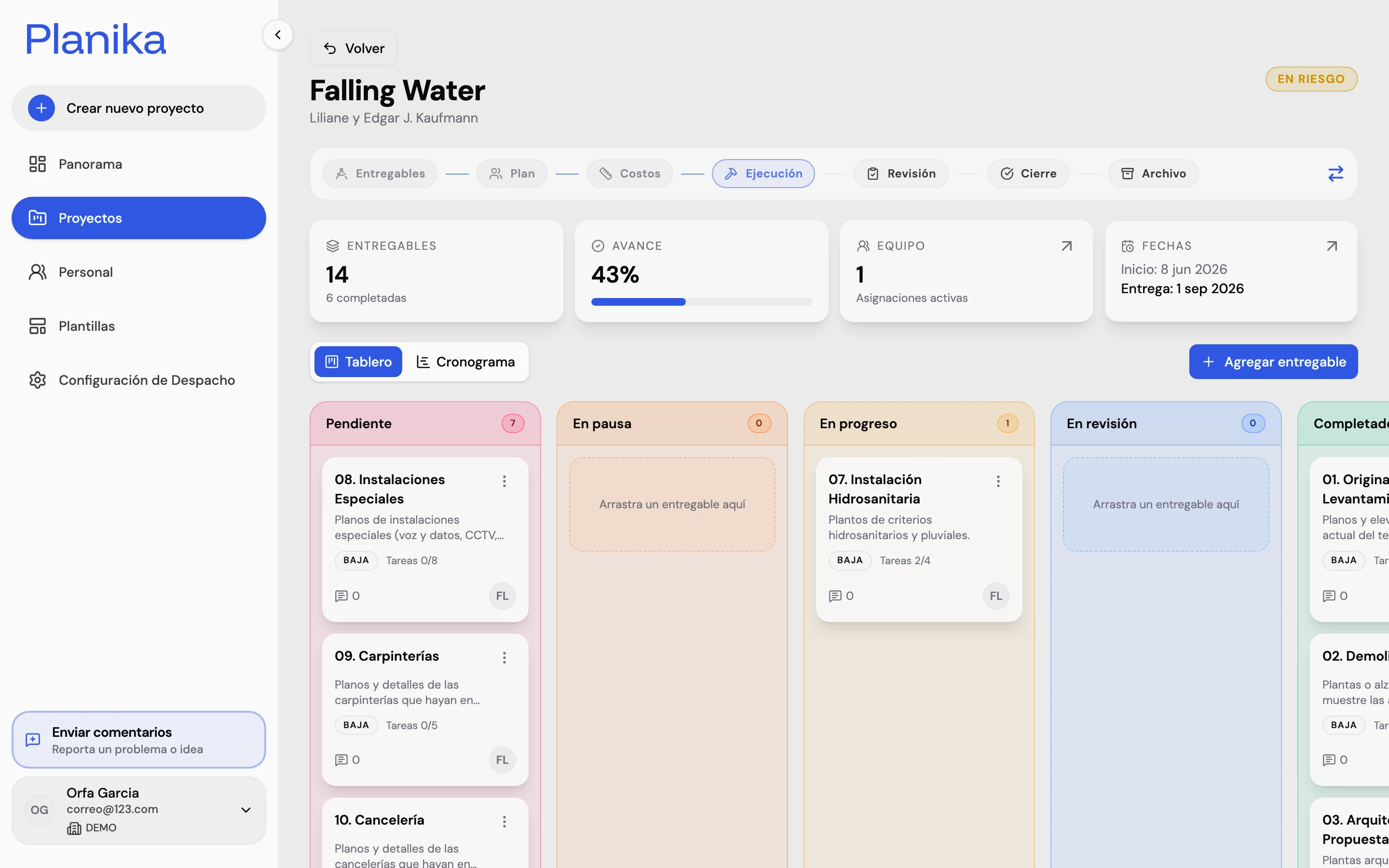Image resolution: width=1389 pixels, height=868 pixels.
Task: Click the Proyectos folder icon
Action: click(37, 218)
